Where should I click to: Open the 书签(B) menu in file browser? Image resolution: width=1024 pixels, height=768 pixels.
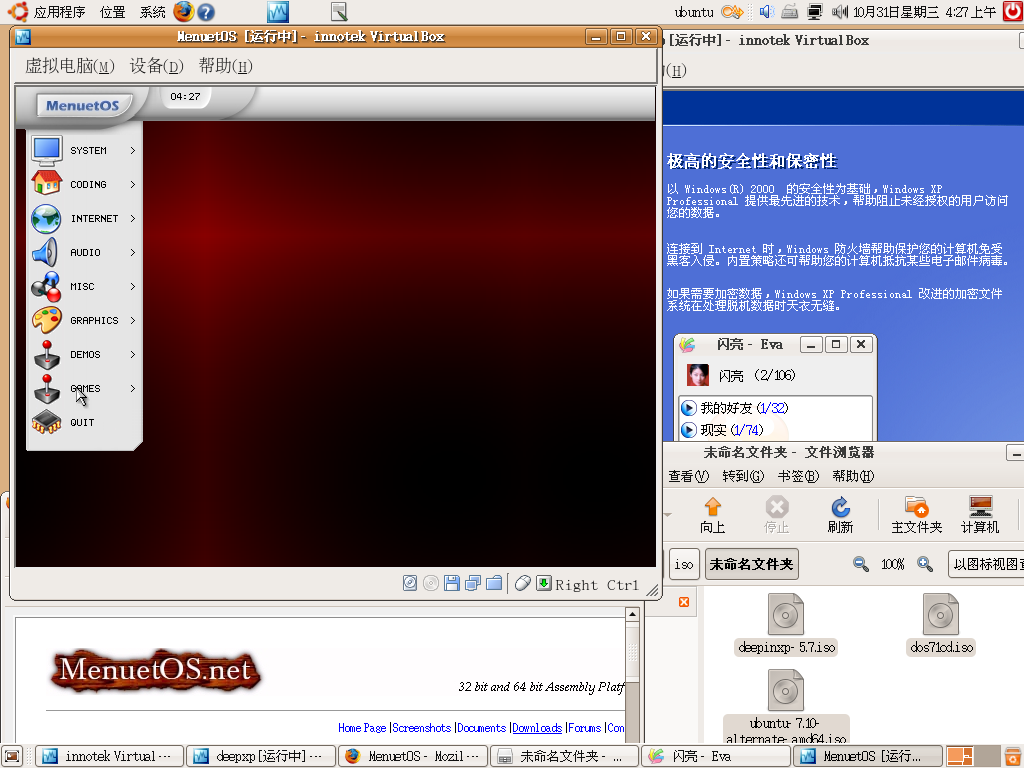798,476
